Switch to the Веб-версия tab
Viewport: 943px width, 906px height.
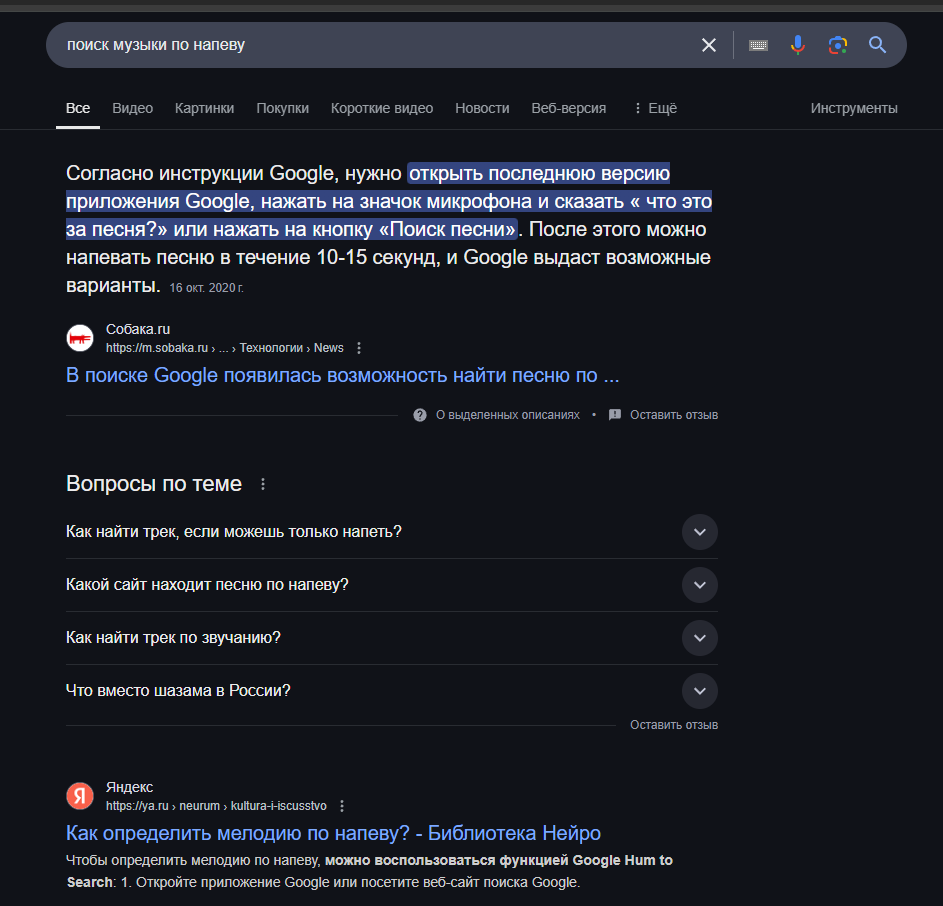569,108
